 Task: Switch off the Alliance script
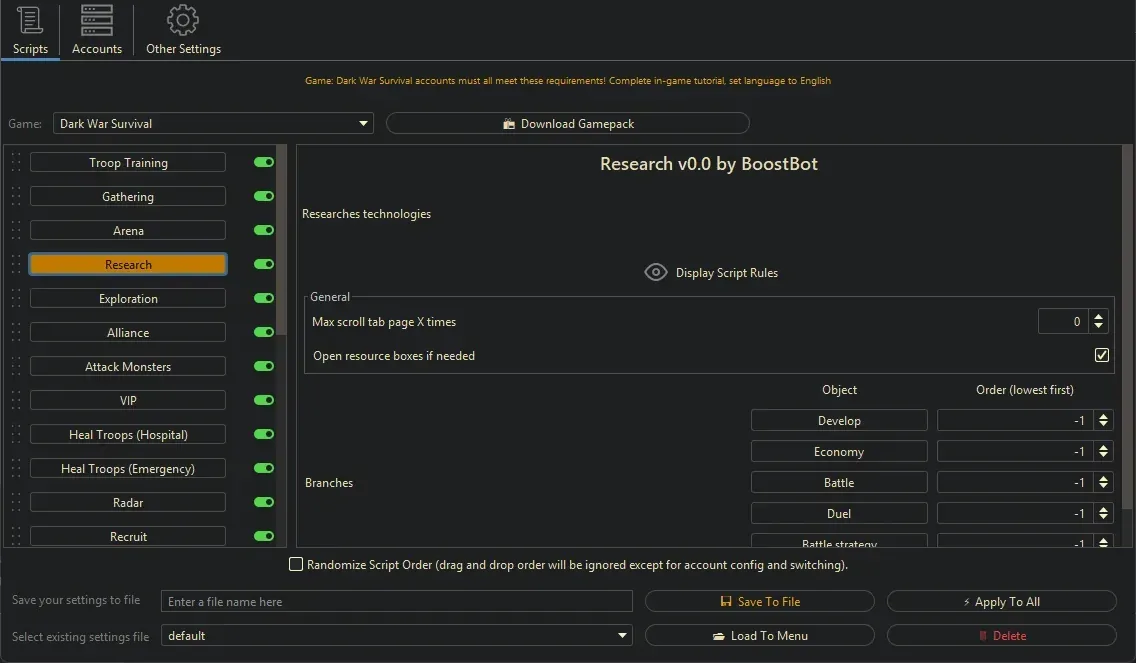pyautogui.click(x=264, y=333)
